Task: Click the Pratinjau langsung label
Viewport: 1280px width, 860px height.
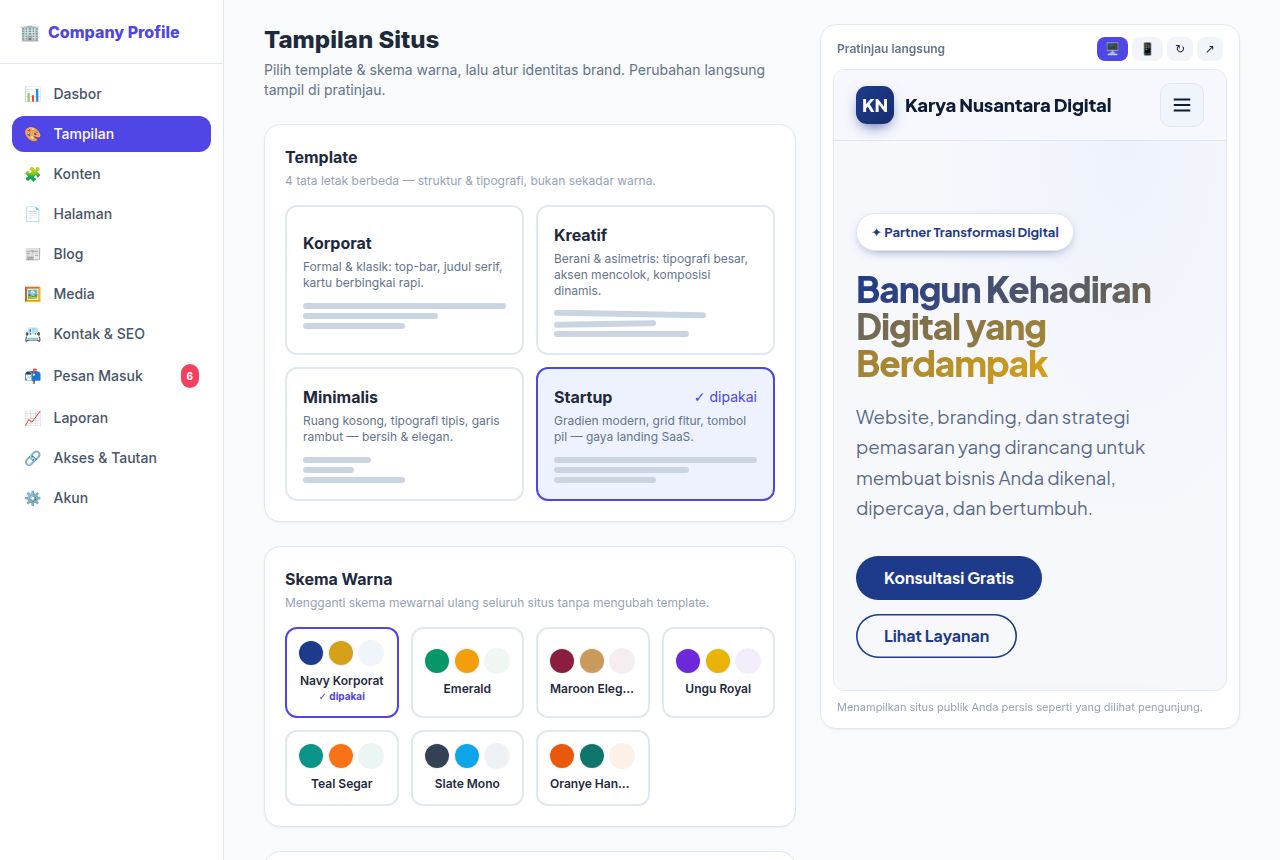Action: pyautogui.click(x=890, y=49)
